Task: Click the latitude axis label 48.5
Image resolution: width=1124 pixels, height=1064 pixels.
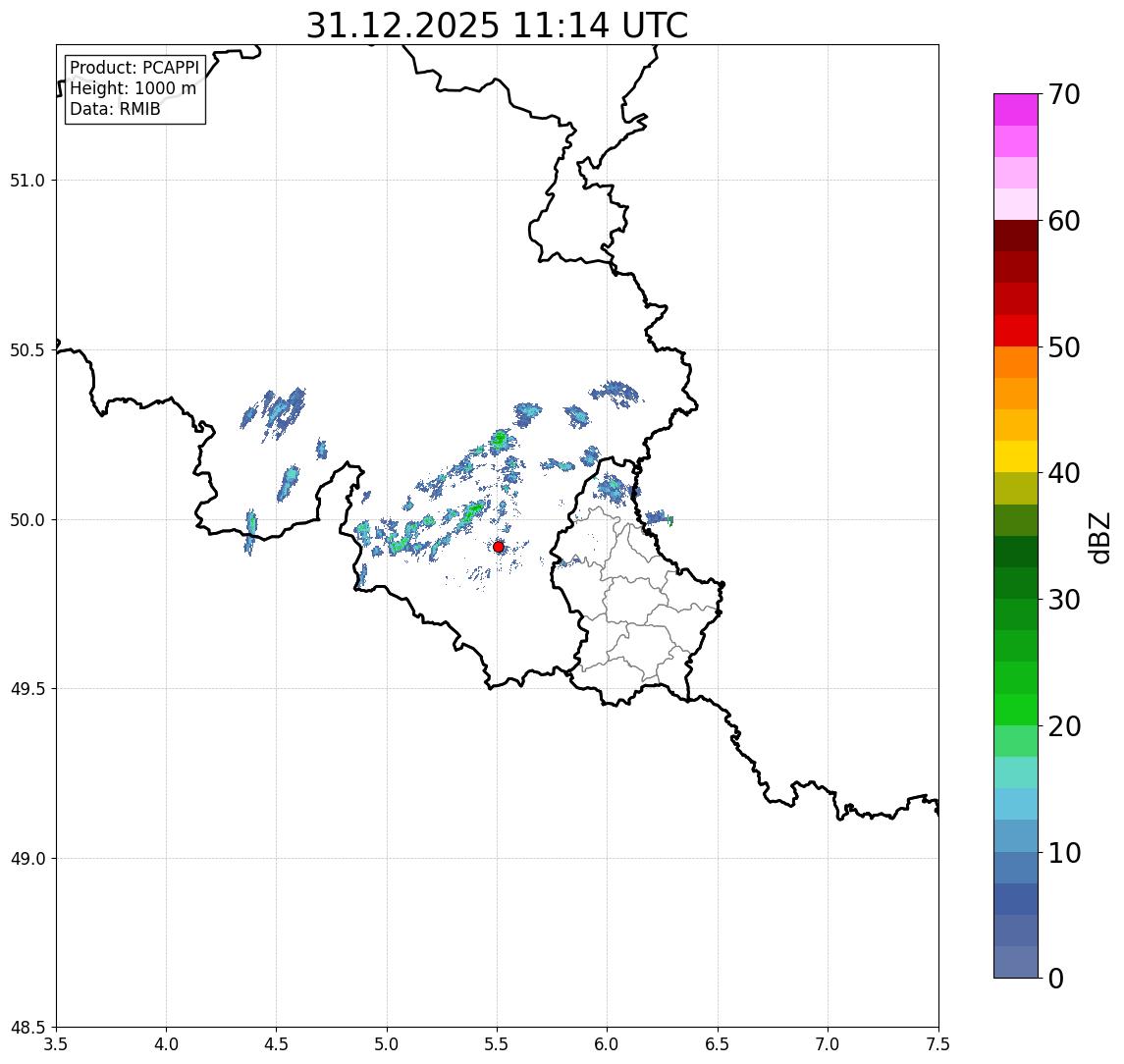Action: click(27, 1028)
